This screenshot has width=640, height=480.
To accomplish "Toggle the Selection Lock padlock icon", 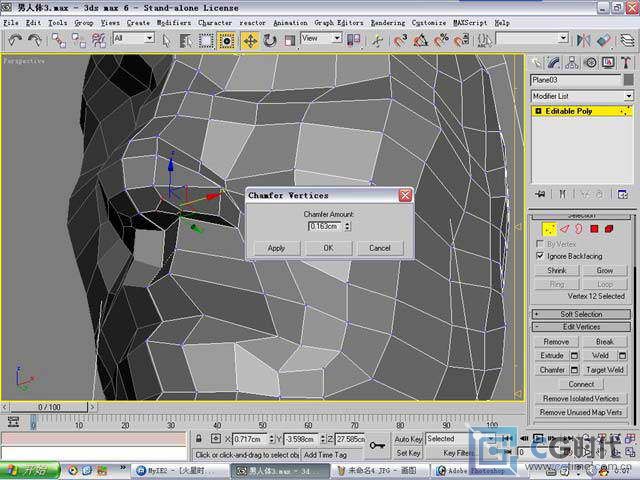I will pyautogui.click(x=198, y=439).
